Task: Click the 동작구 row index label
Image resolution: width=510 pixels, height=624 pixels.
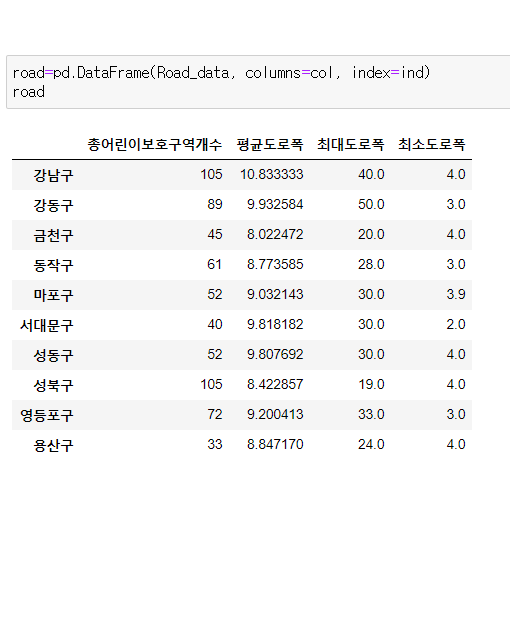Action: 53,265
